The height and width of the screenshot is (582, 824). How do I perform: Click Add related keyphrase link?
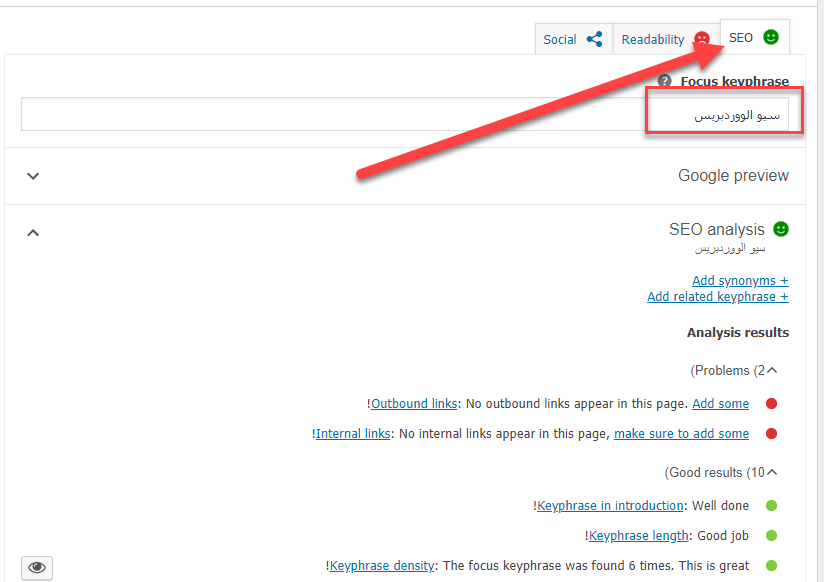coord(717,297)
